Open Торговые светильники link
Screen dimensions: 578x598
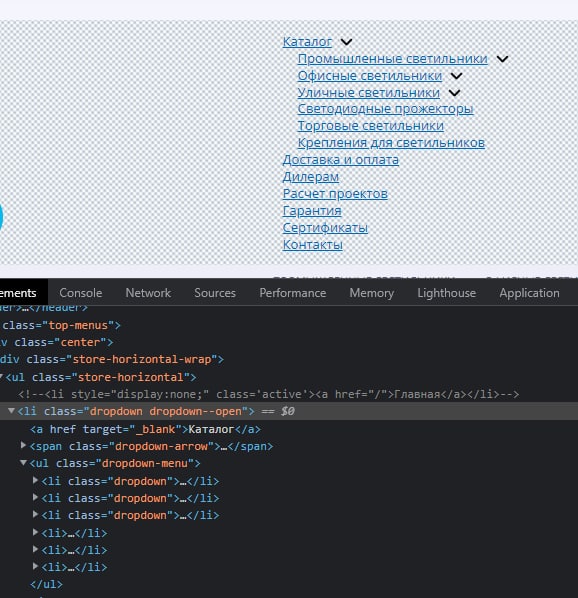[370, 125]
